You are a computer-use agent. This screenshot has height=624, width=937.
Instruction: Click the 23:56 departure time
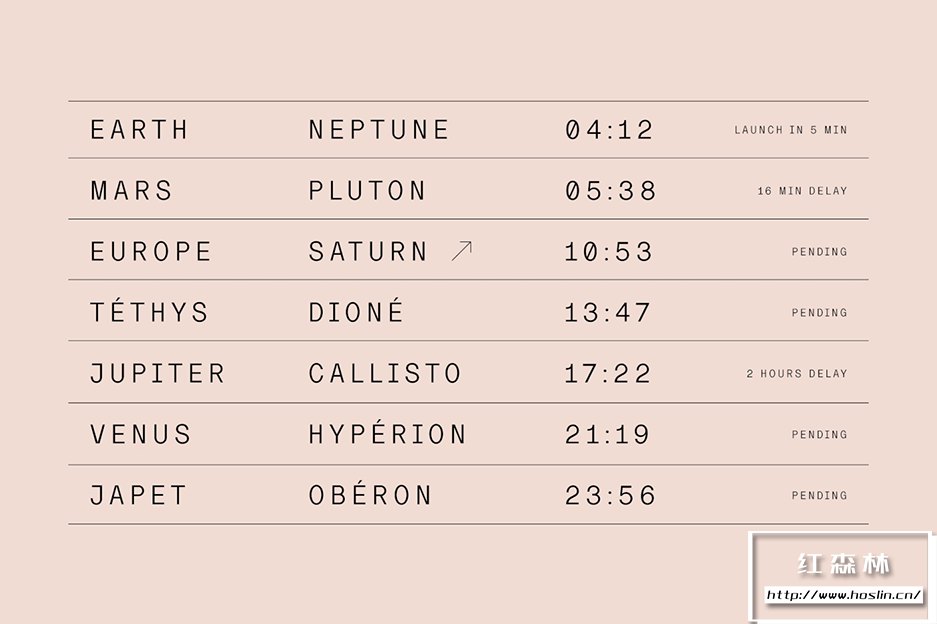coord(610,496)
